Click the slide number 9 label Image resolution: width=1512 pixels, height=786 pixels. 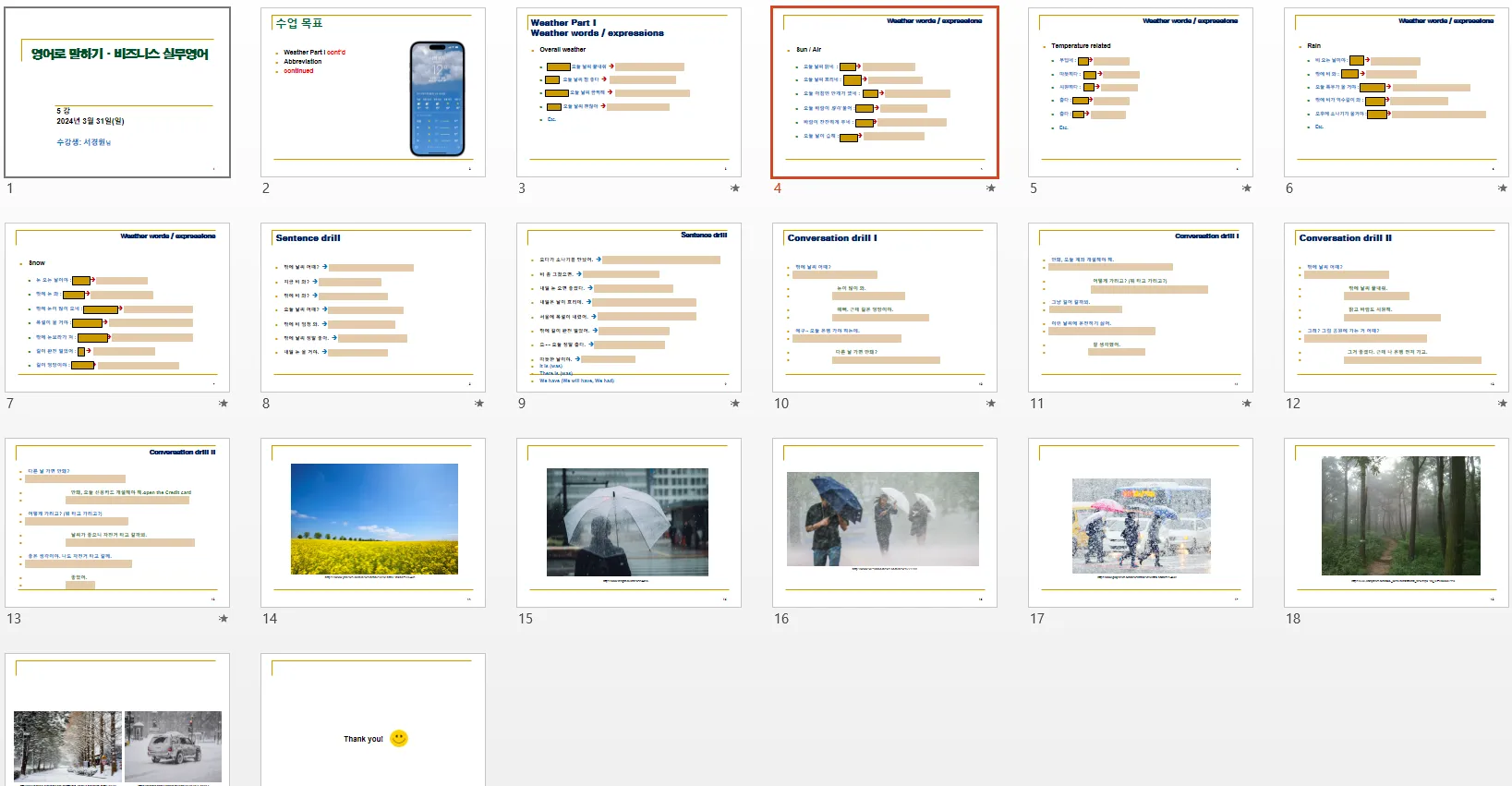point(522,404)
